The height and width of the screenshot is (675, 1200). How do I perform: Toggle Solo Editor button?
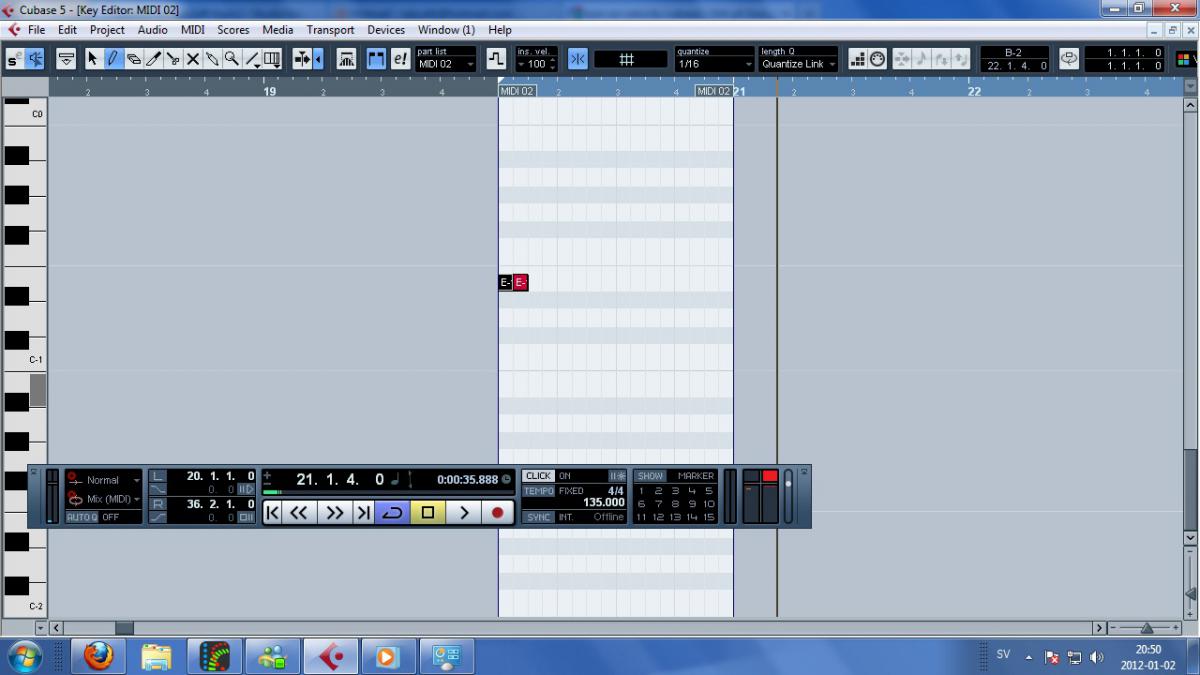(x=16, y=59)
